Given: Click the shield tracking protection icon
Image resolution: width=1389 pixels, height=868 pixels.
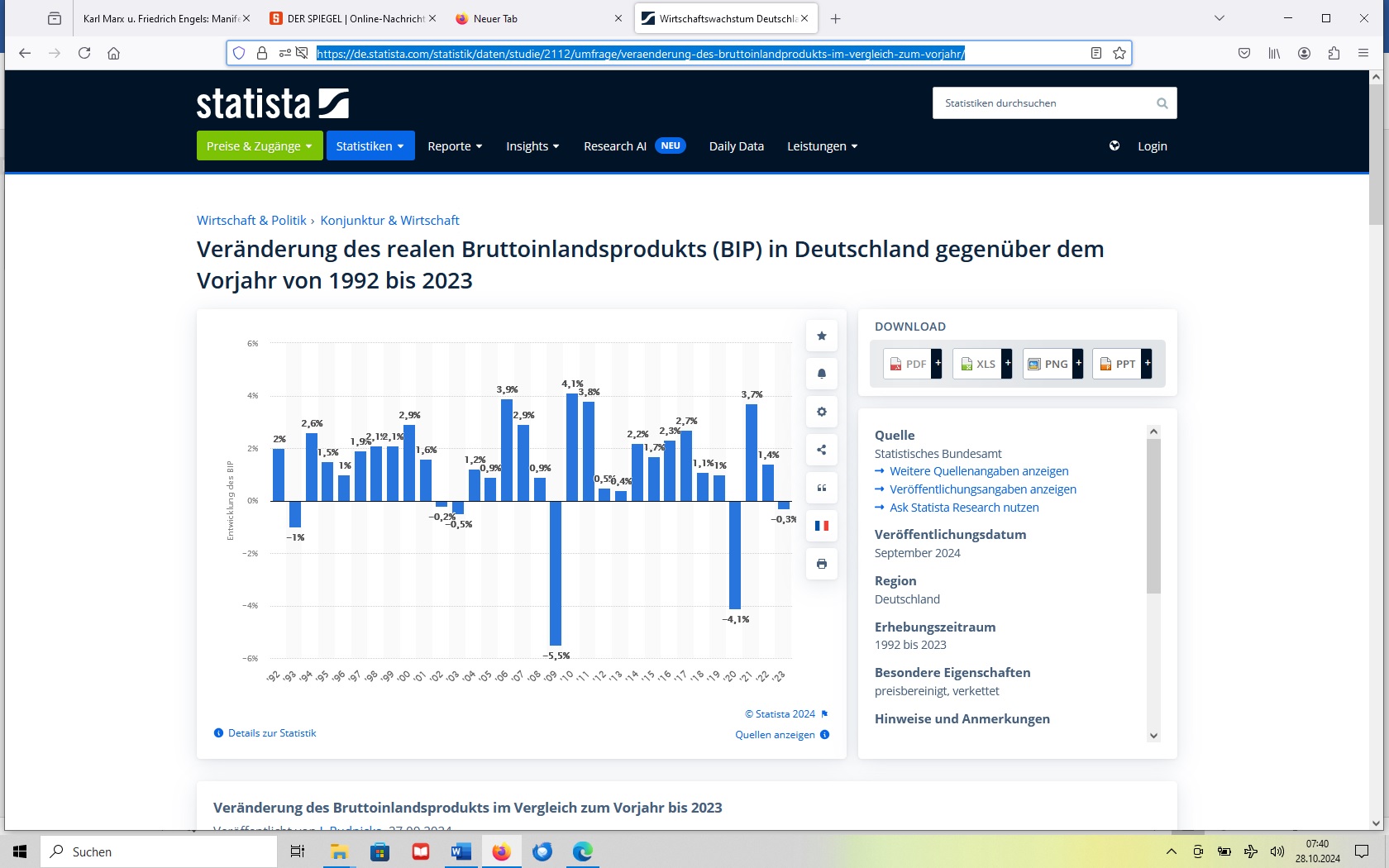Looking at the screenshot, I should click(239, 53).
